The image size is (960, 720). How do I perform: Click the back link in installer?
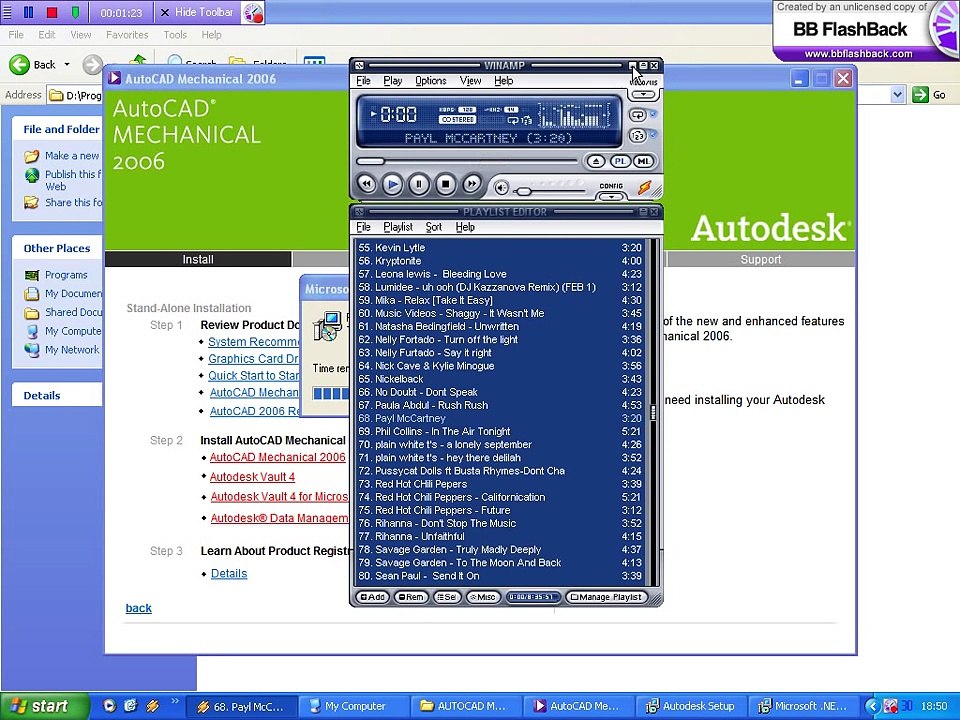[x=138, y=608]
